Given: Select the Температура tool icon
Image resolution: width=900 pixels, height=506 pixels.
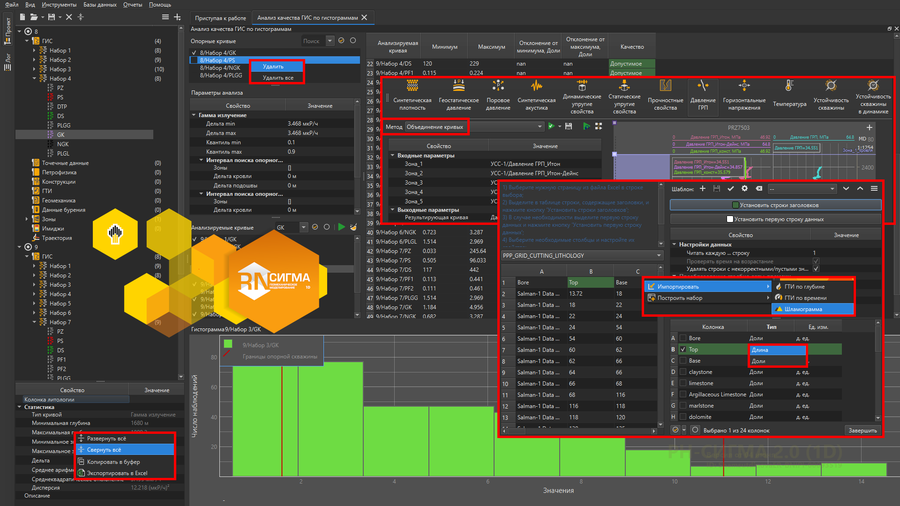Looking at the screenshot, I should 789,88.
